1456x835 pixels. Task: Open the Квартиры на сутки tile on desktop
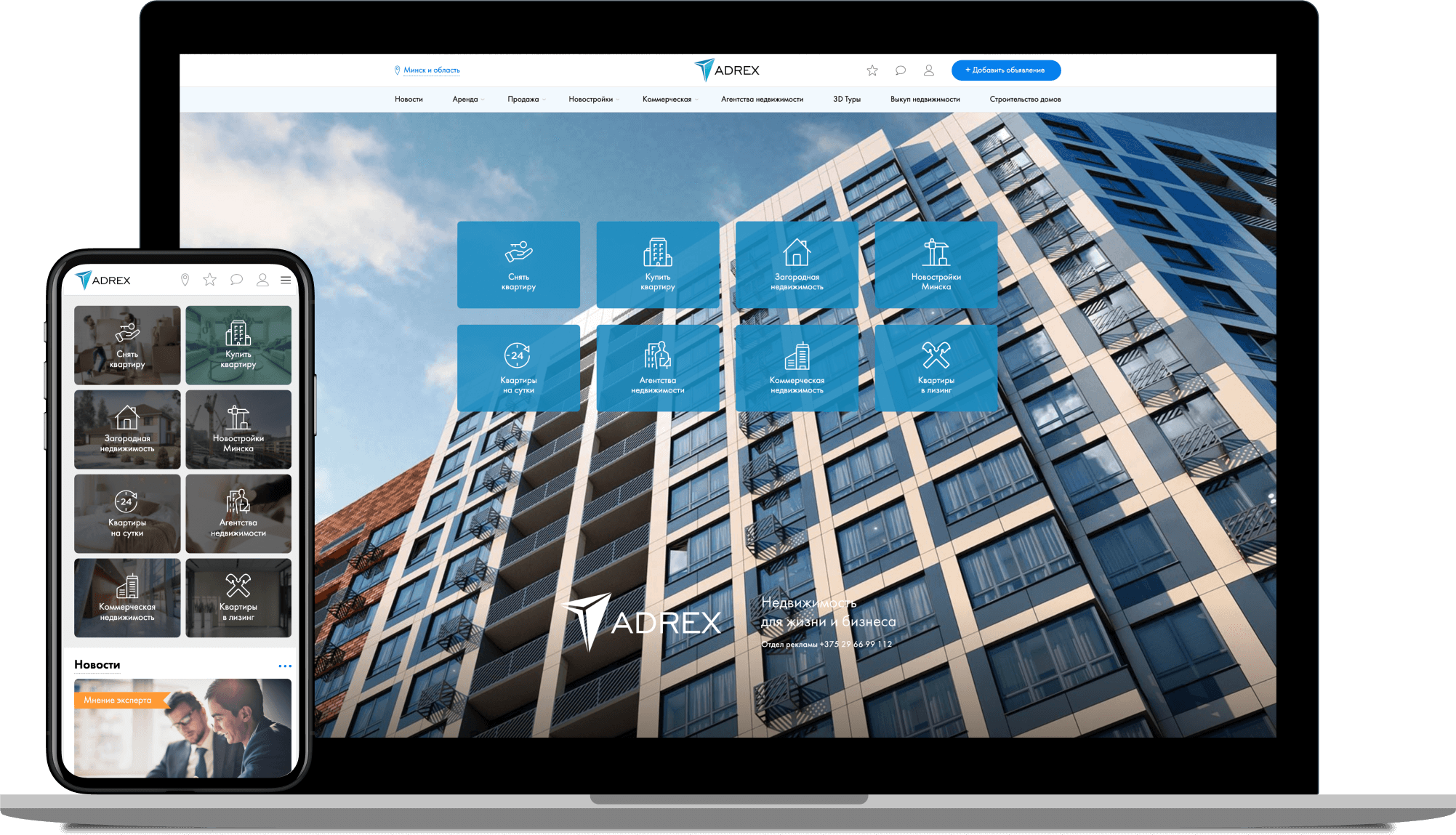[x=518, y=368]
